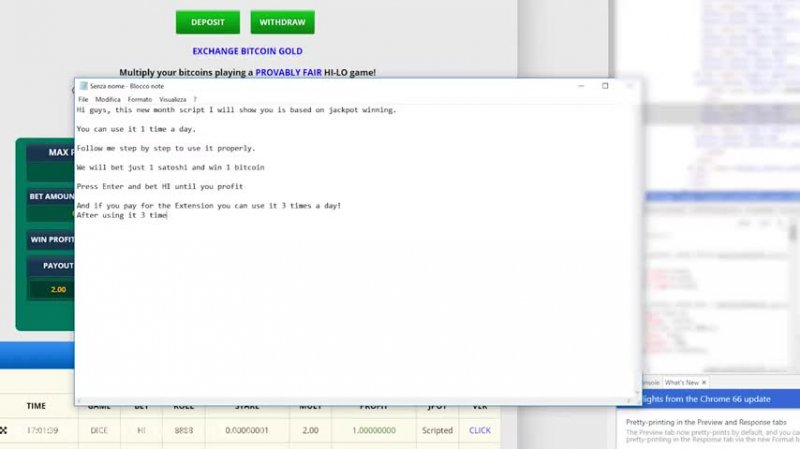Click the Notepad icon in title bar
Image resolution: width=800 pixels, height=449 pixels.
[x=82, y=87]
